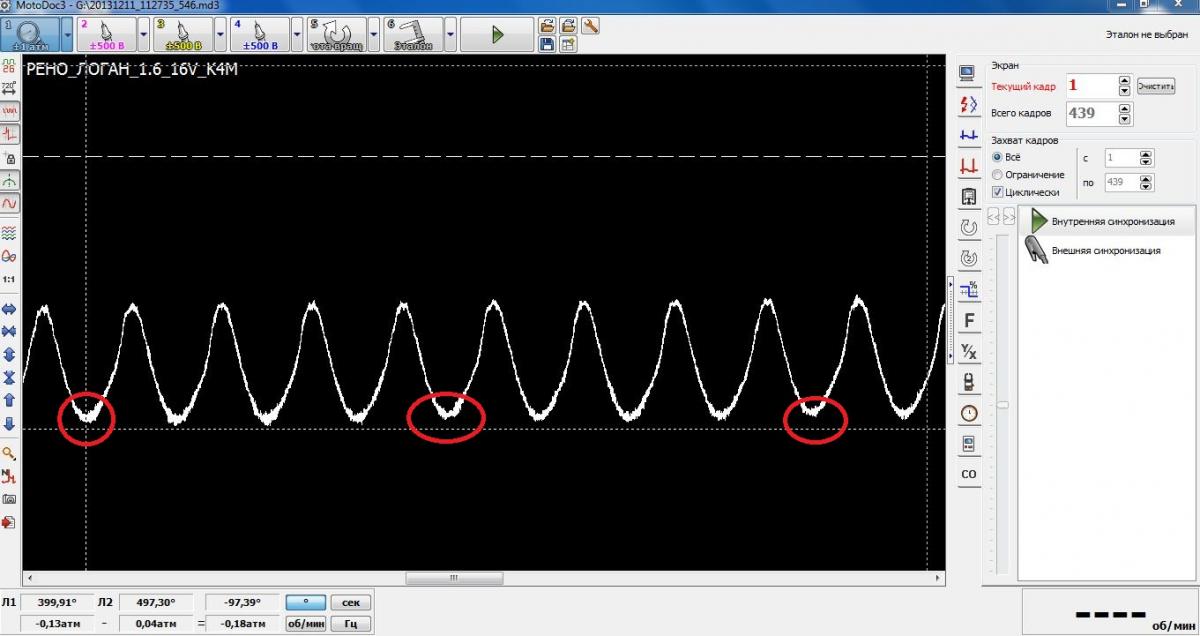Click the CO analysis icon
This screenshot has width=1200, height=636.
click(x=967, y=474)
